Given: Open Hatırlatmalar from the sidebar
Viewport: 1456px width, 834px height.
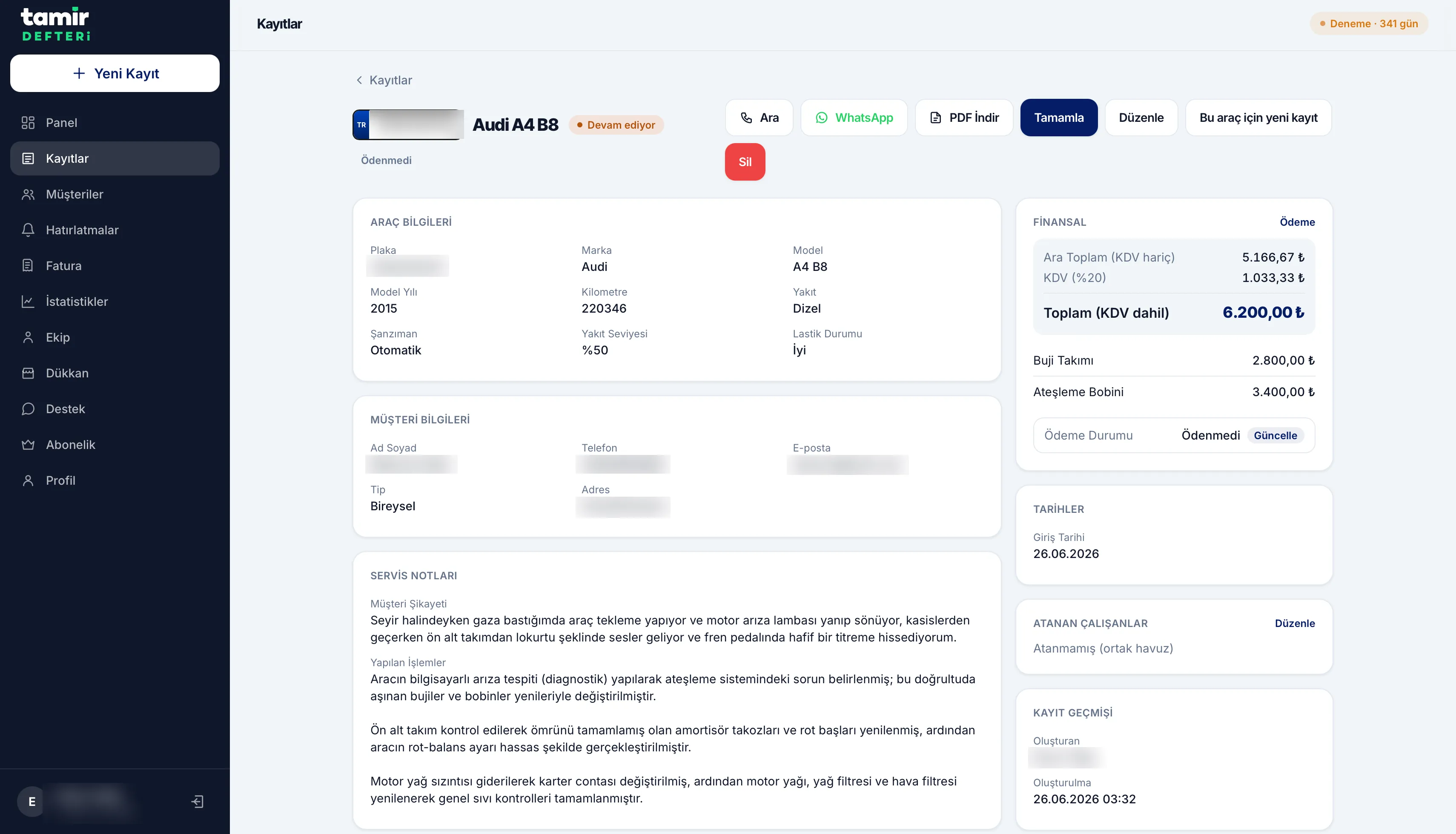Looking at the screenshot, I should 115,230.
